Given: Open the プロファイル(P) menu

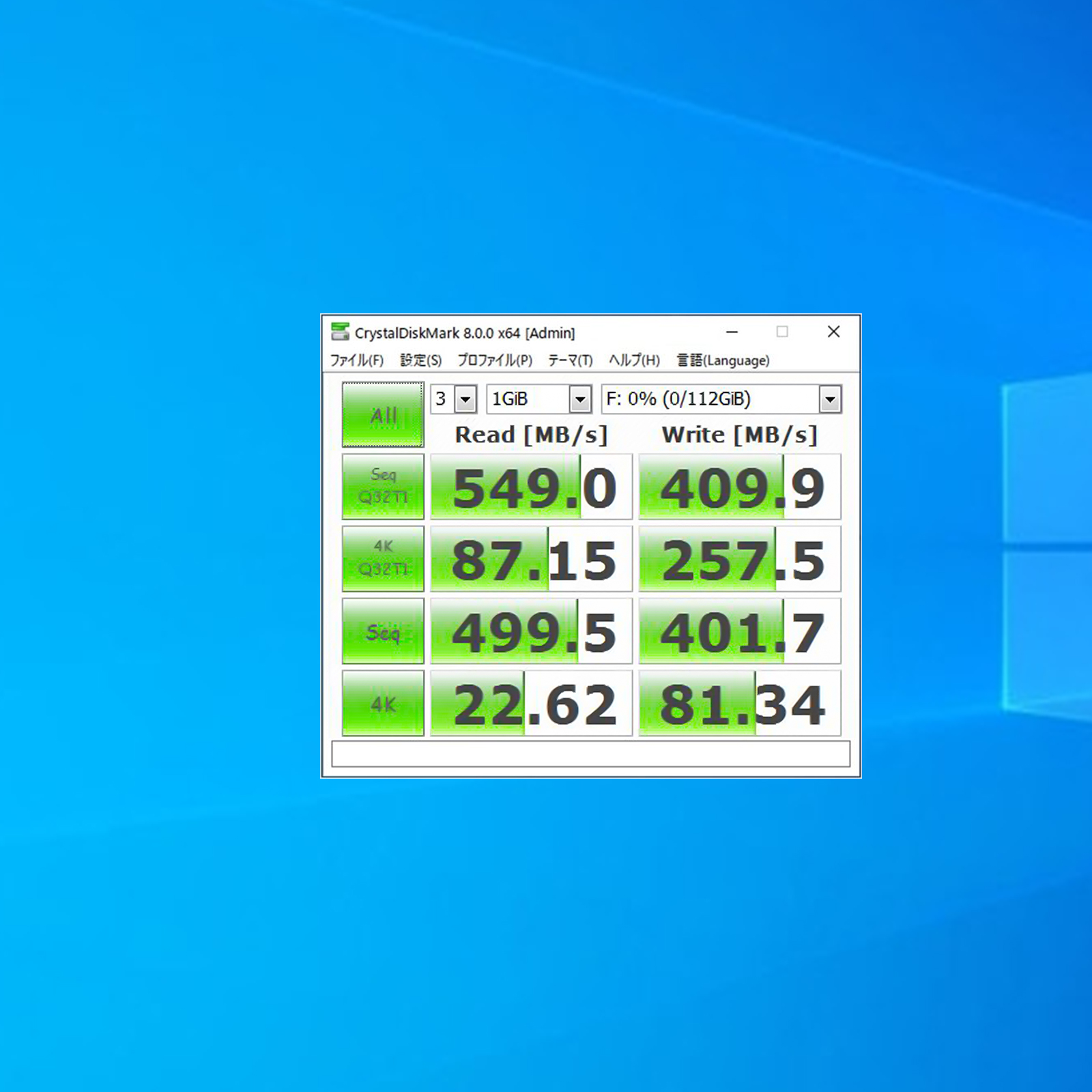Looking at the screenshot, I should click(494, 360).
